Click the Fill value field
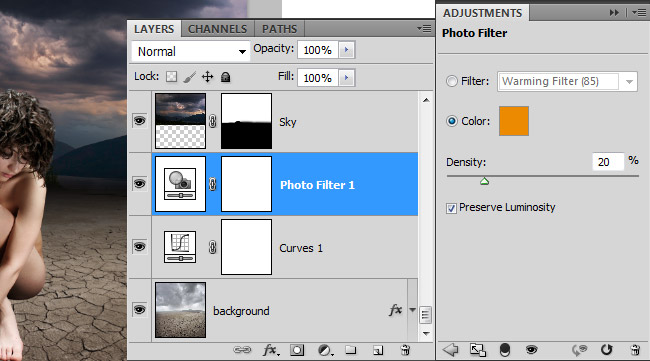This screenshot has width=650, height=361. [x=318, y=78]
